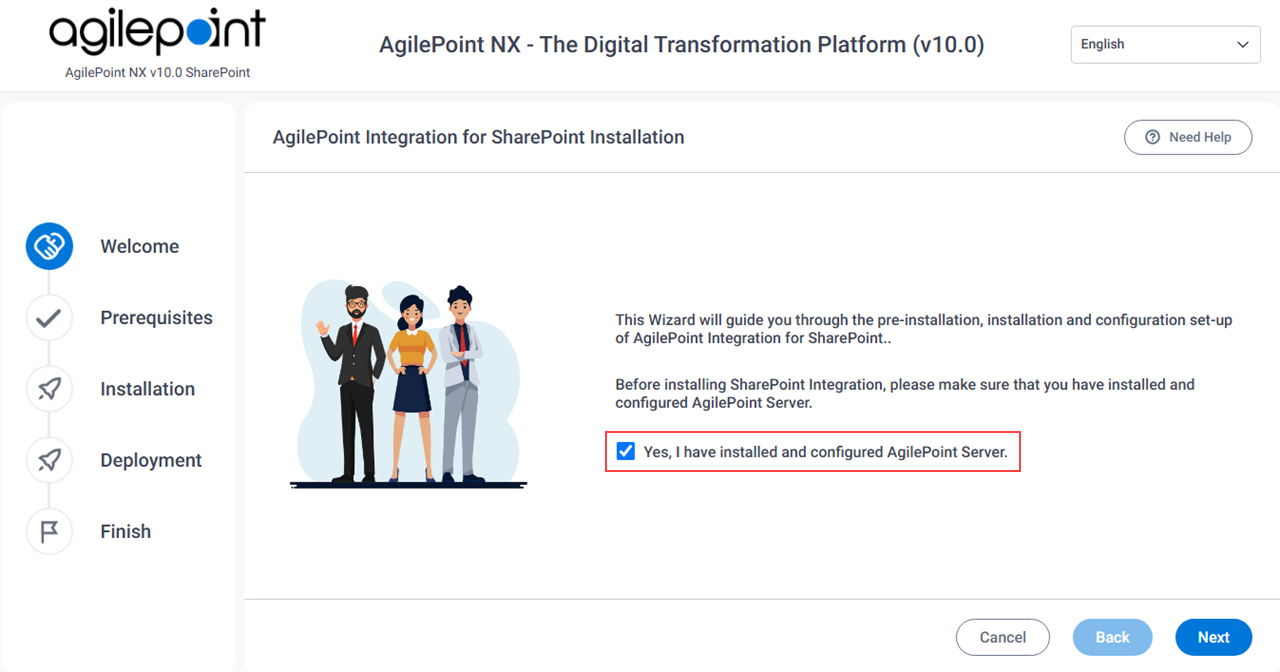
Task: Click the question mark icon in Need Help
Action: point(1153,137)
